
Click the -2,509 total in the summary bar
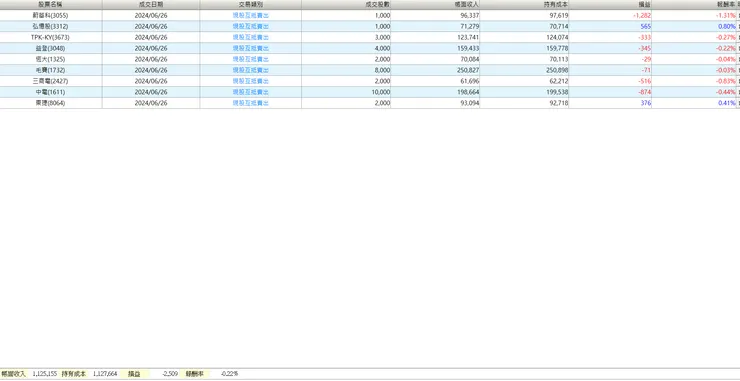[170, 373]
